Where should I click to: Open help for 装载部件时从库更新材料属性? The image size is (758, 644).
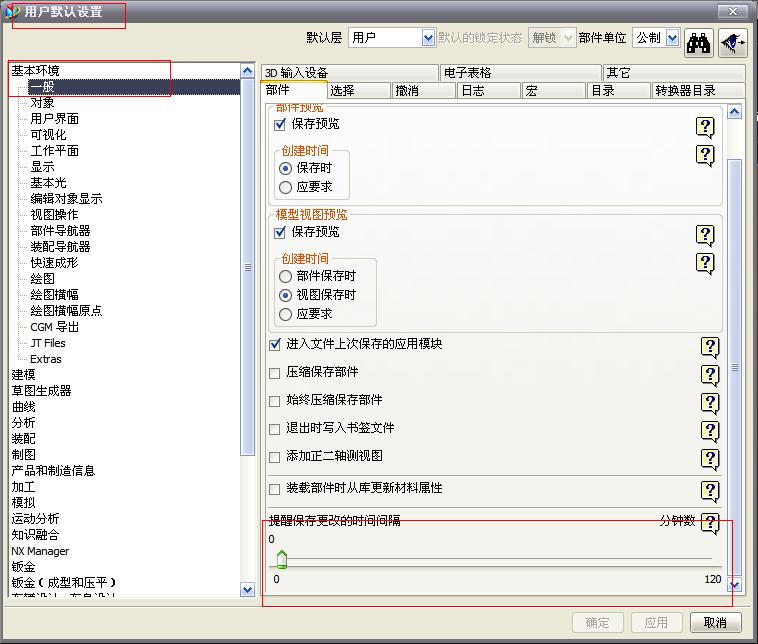[710, 492]
